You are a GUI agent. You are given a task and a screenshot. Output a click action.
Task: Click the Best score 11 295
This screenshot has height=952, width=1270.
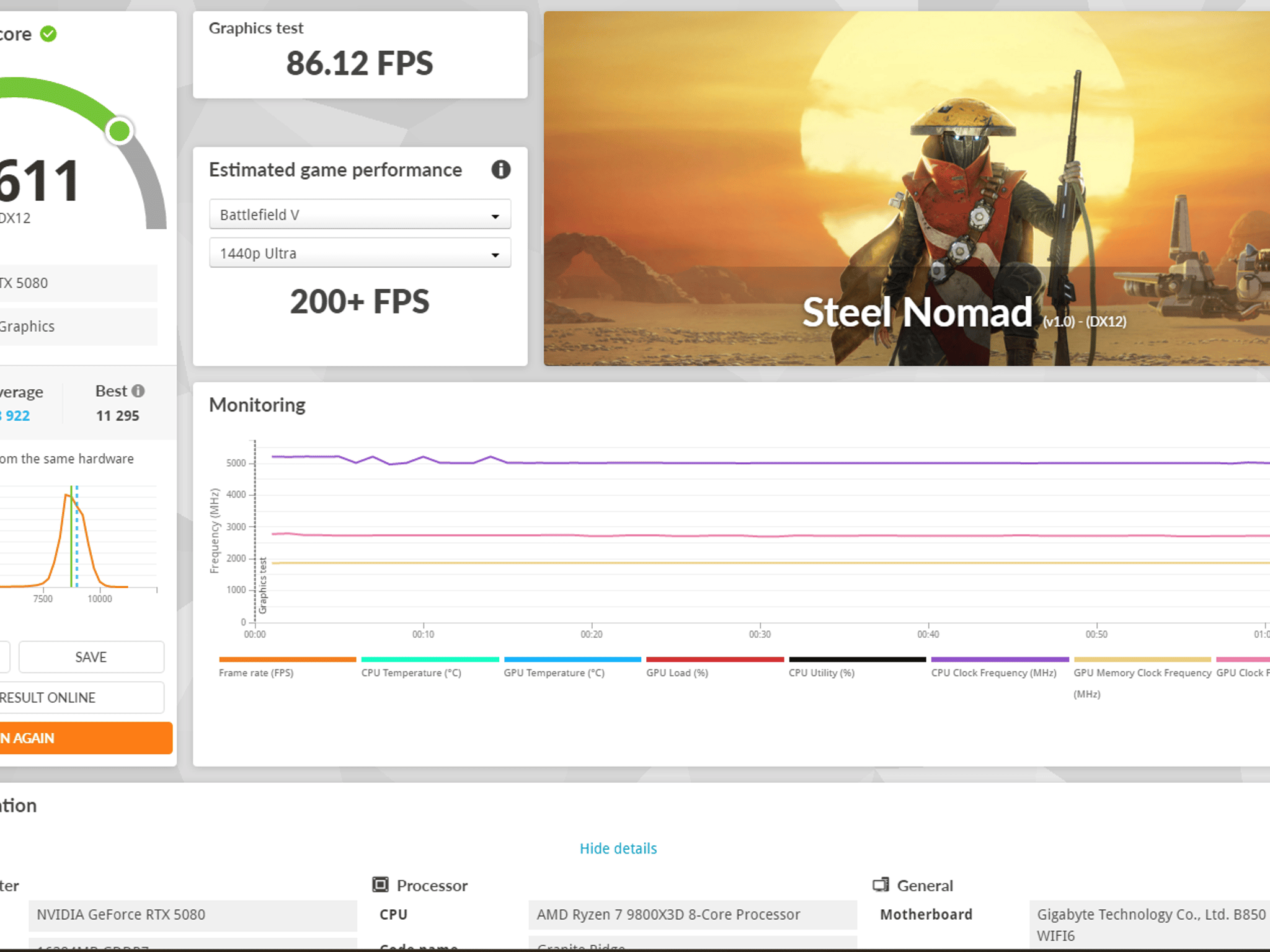tap(117, 416)
